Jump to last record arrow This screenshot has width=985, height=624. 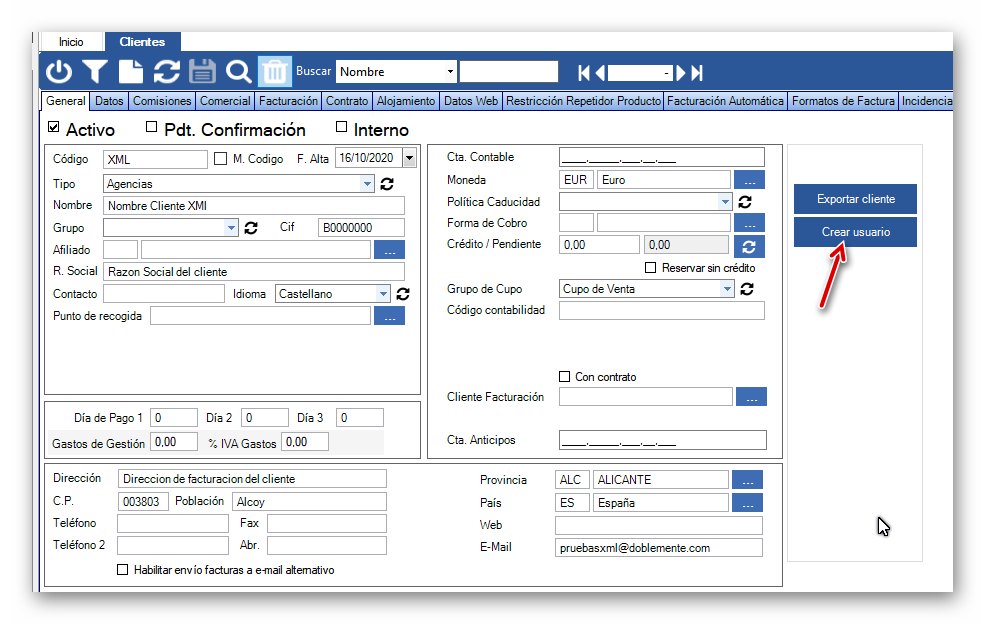pos(697,73)
